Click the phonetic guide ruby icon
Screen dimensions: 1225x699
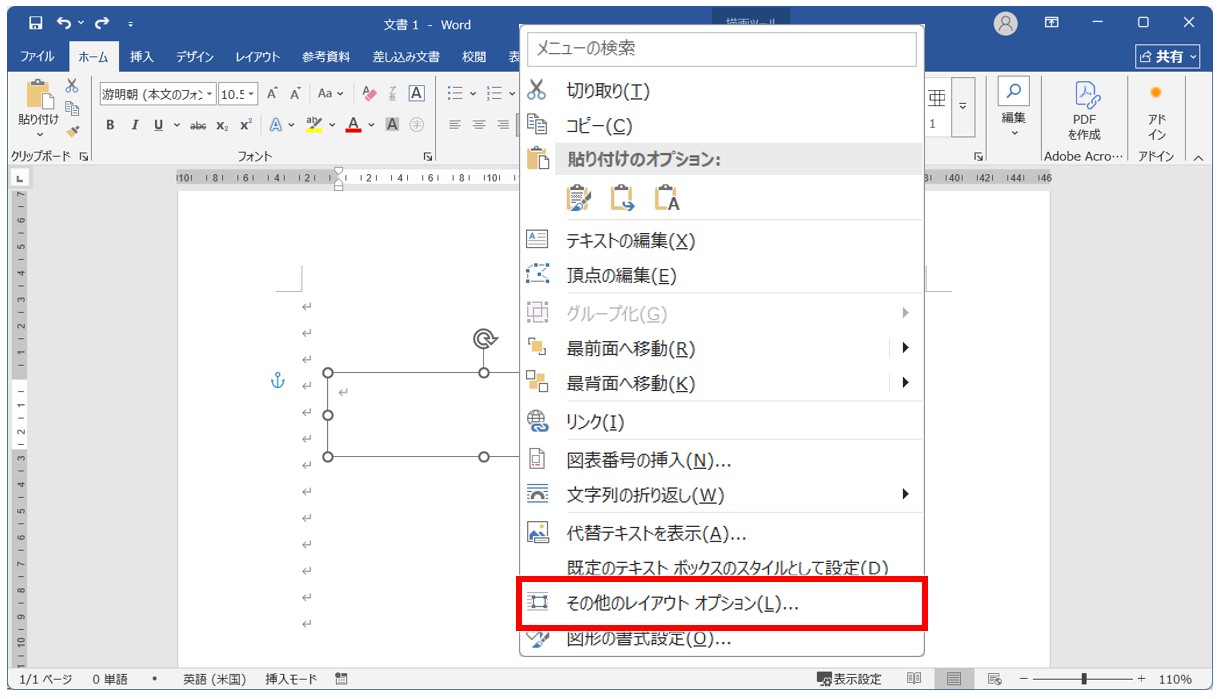(393, 93)
